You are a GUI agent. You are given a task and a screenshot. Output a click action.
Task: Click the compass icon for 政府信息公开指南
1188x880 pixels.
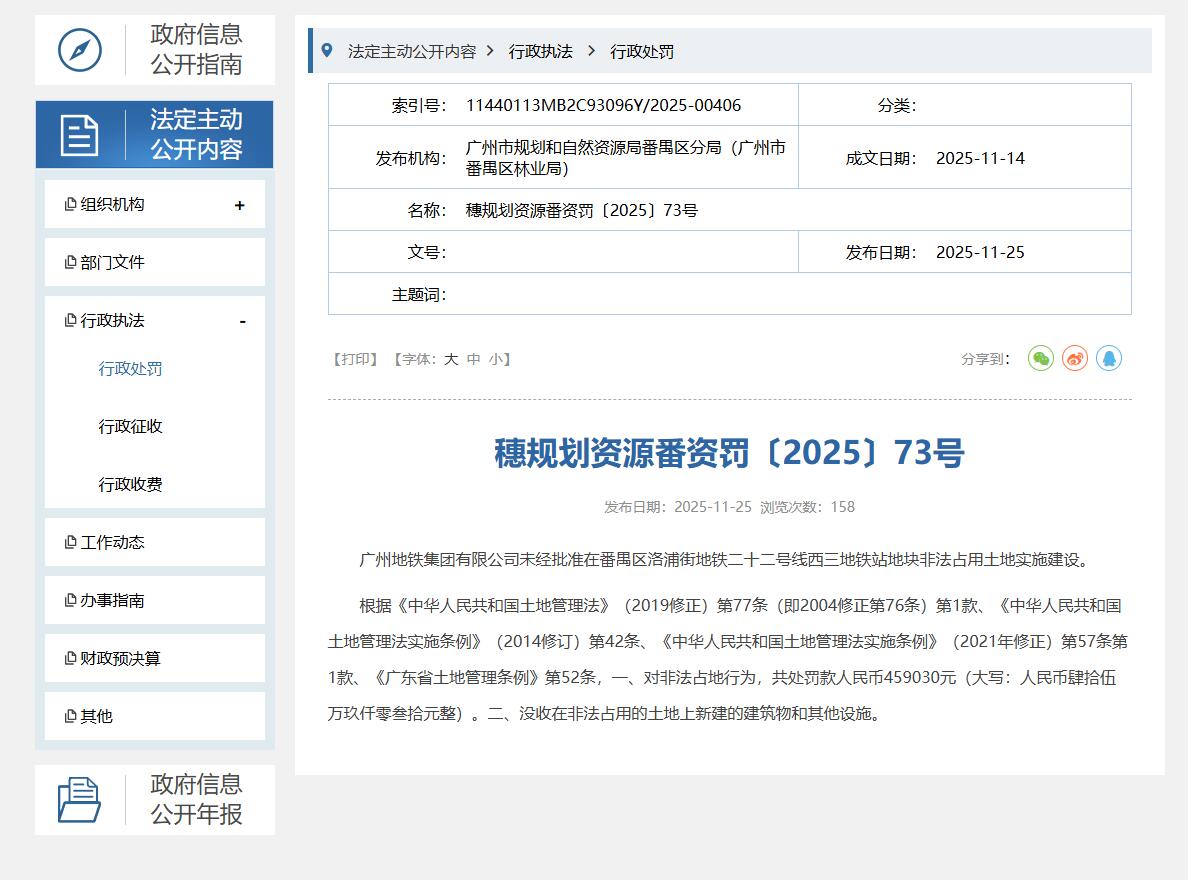[x=80, y=50]
